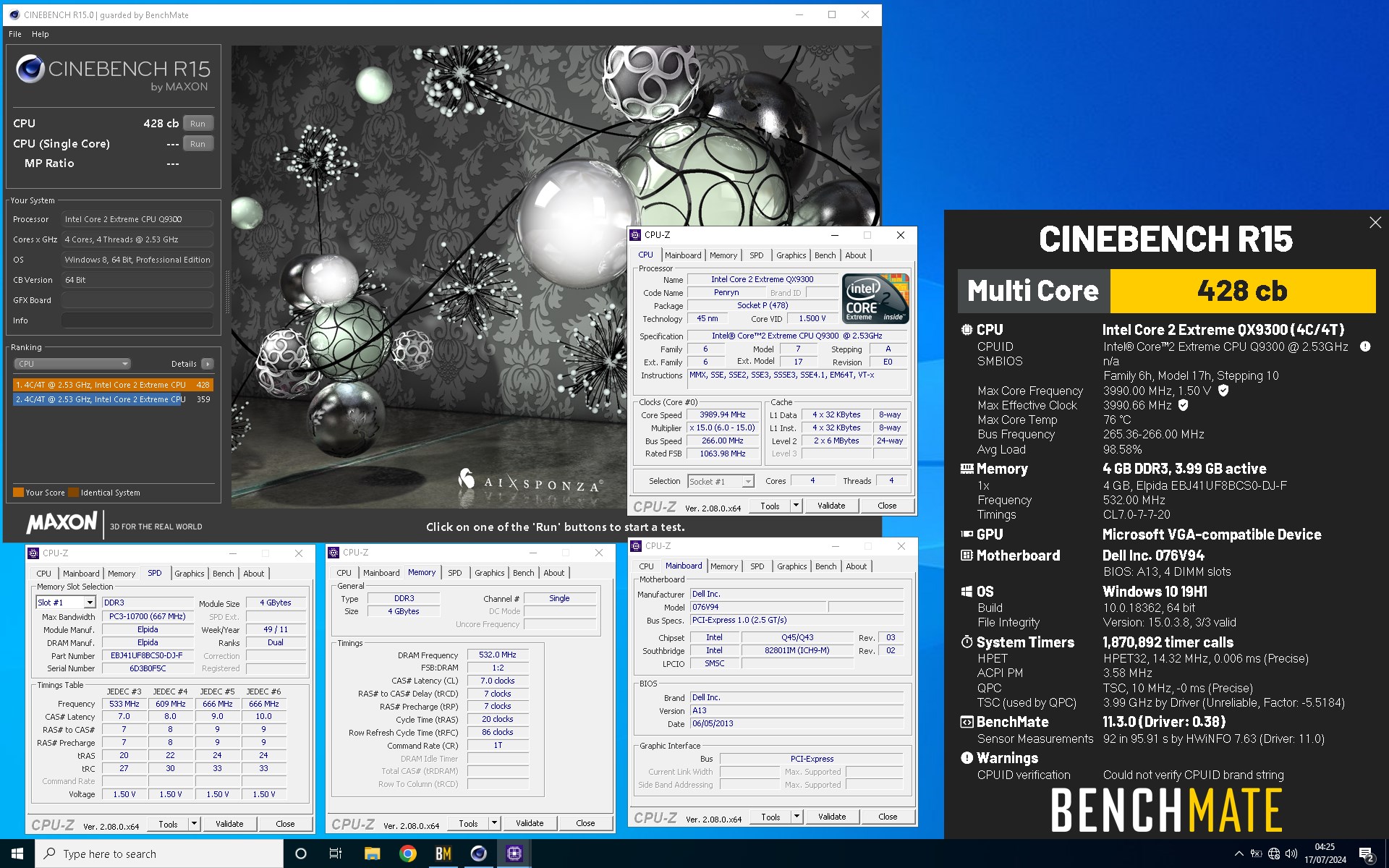Open Cortana circle icon on taskbar

tap(301, 854)
